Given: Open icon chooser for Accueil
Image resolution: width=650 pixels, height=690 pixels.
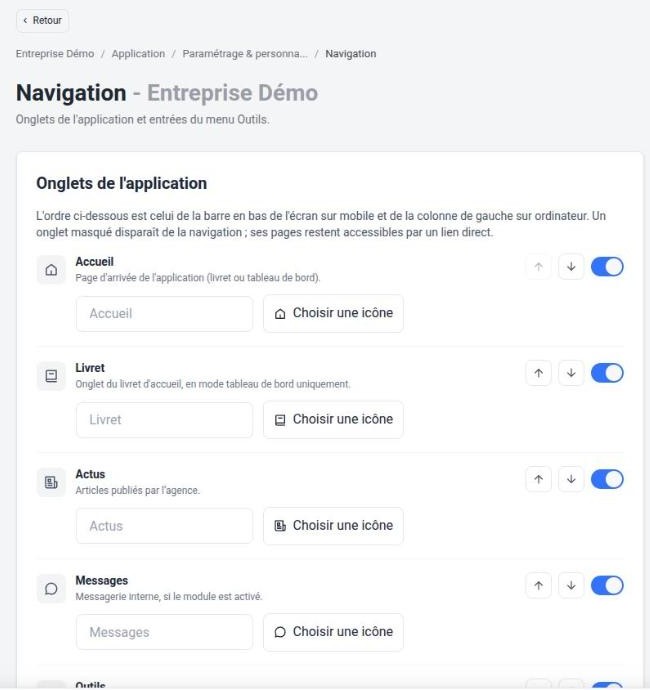Looking at the screenshot, I should click(x=333, y=313).
